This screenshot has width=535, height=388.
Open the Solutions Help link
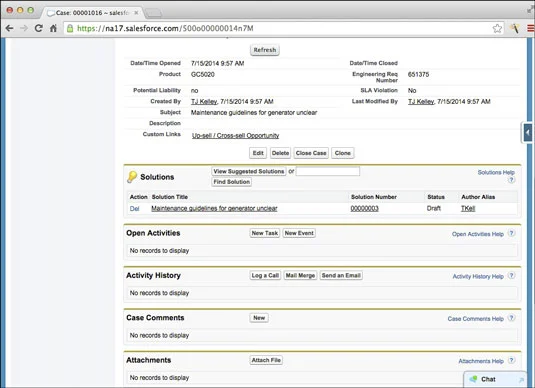click(x=496, y=172)
